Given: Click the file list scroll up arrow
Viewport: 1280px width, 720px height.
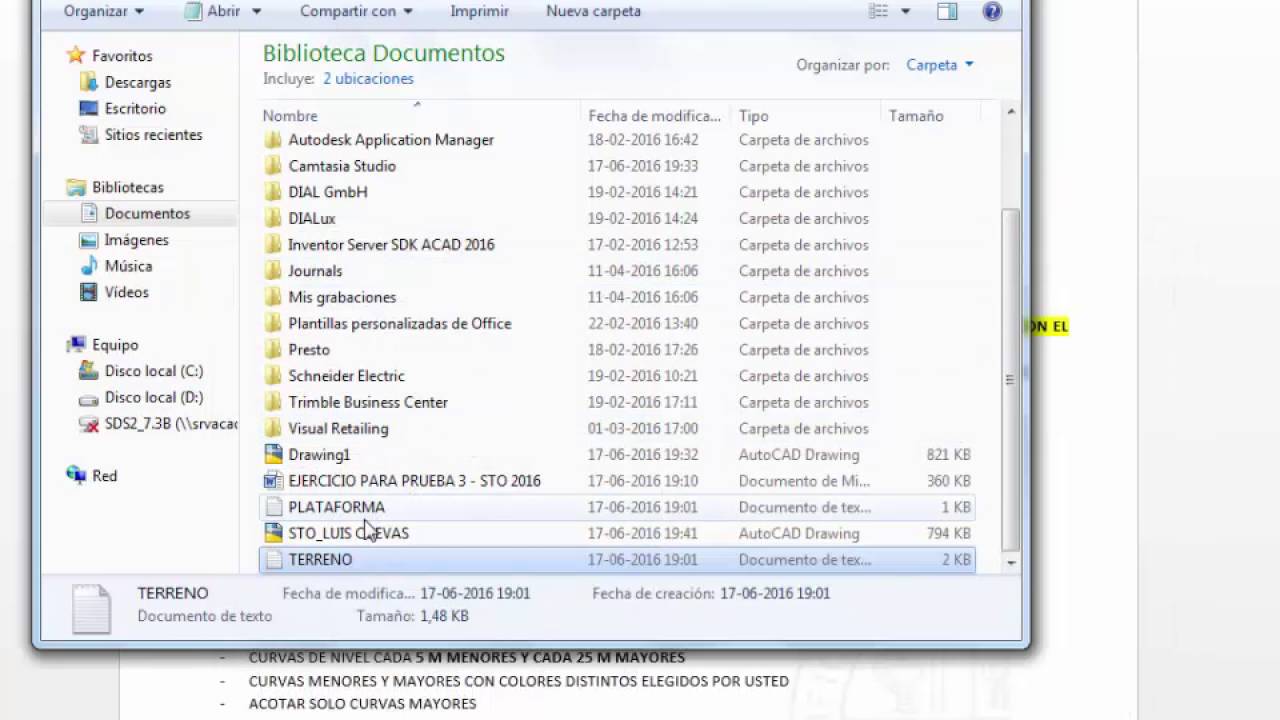Looking at the screenshot, I should [x=1011, y=112].
